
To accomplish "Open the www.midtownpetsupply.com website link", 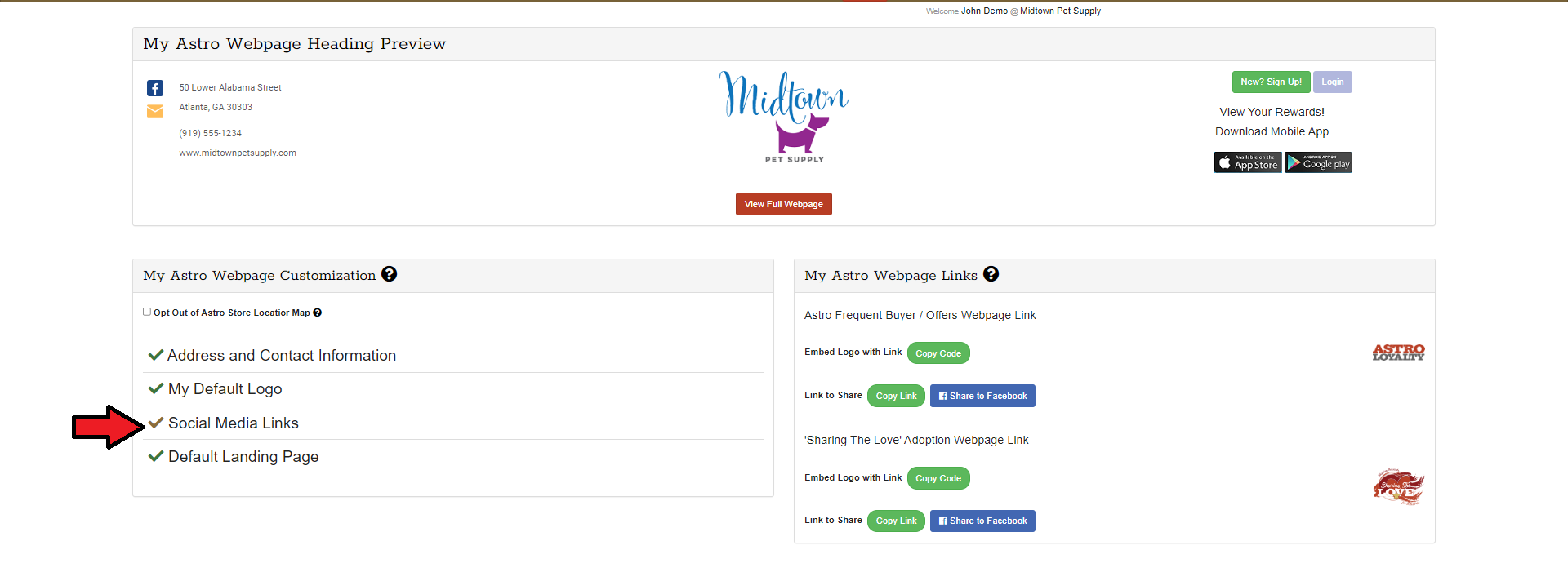I will [x=238, y=153].
